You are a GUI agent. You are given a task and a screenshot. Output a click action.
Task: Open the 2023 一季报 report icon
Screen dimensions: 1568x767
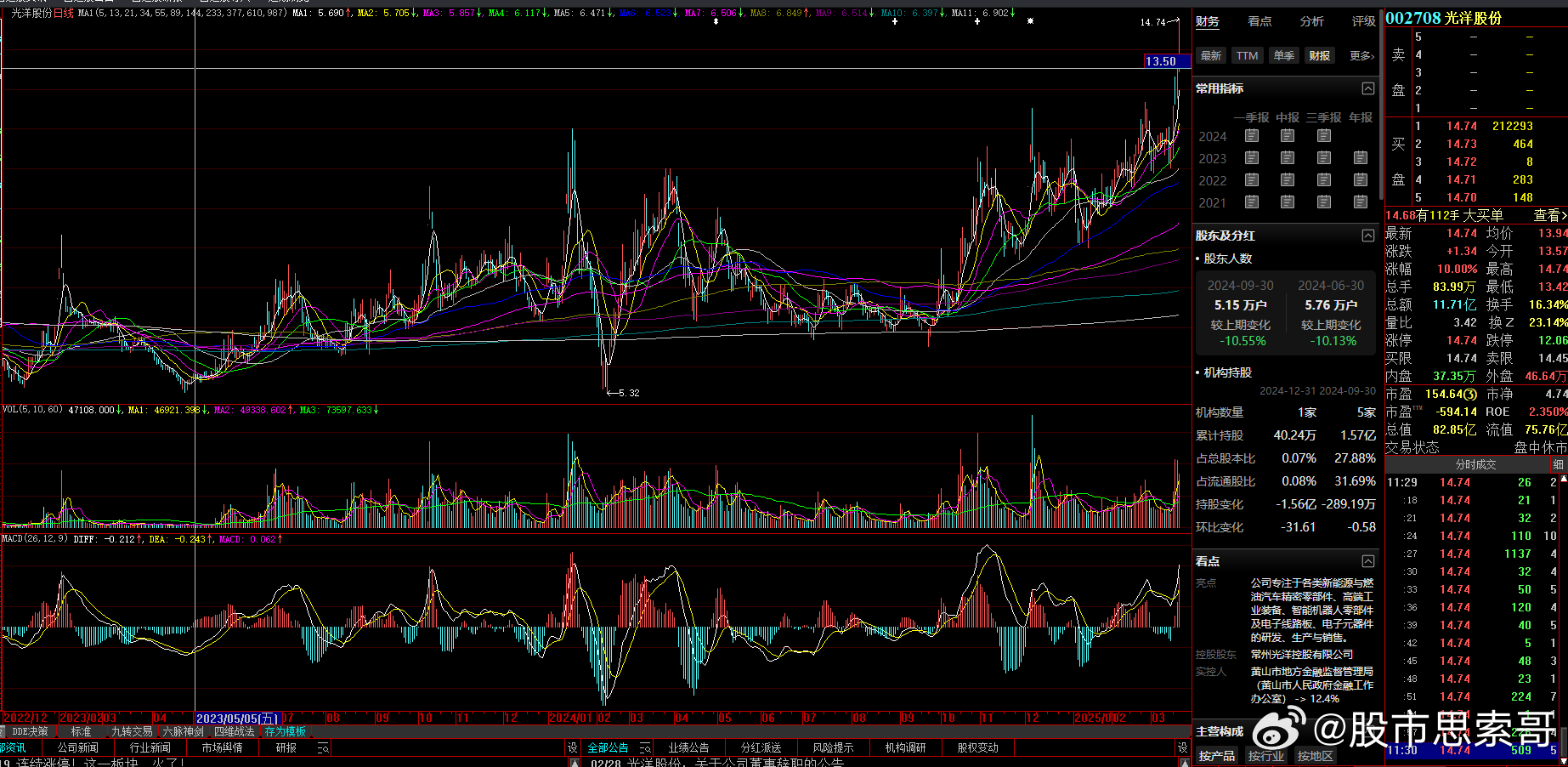pos(1251,158)
